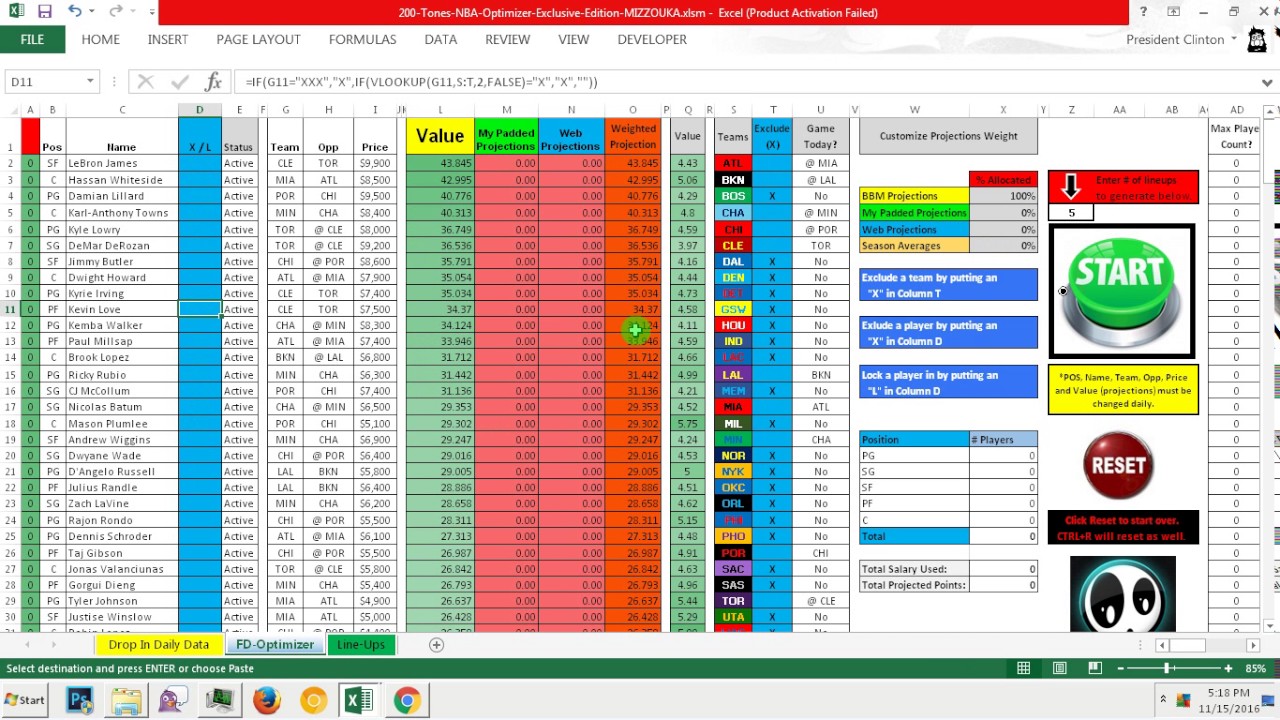Click the number of lineups field showing 5
1280x720 pixels.
1072,212
